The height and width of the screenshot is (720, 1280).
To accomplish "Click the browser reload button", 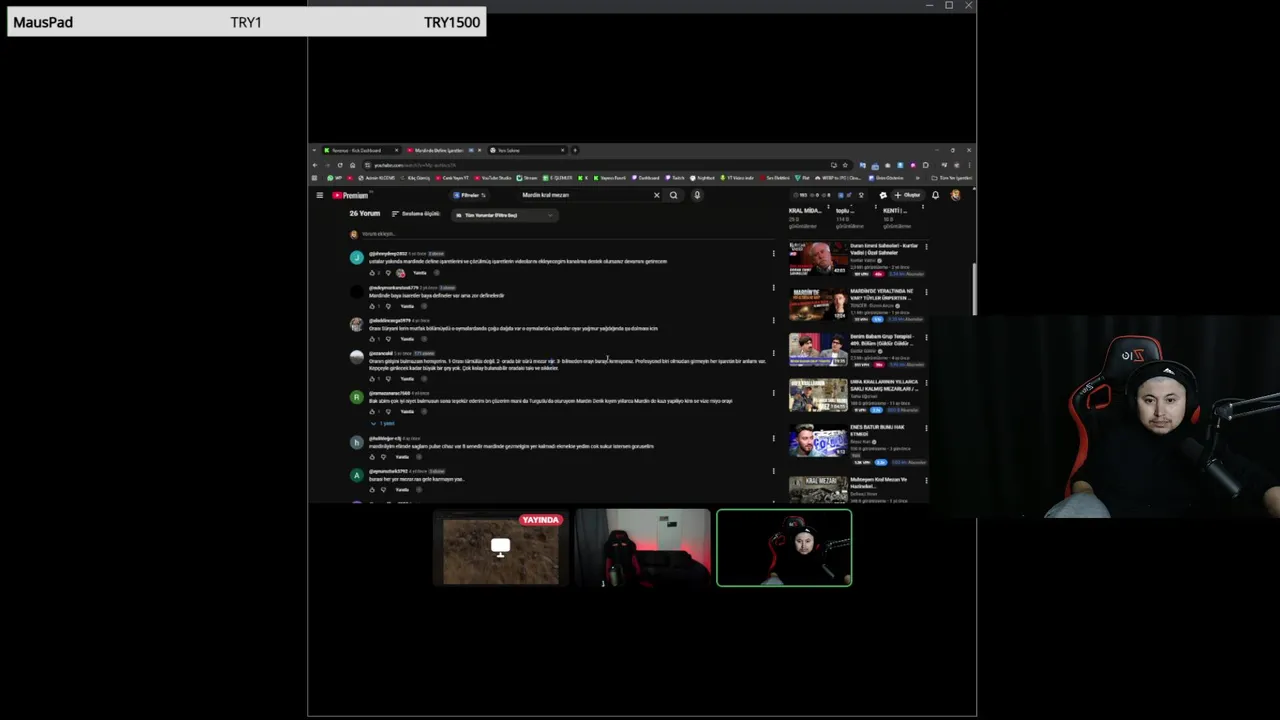I will (340, 165).
